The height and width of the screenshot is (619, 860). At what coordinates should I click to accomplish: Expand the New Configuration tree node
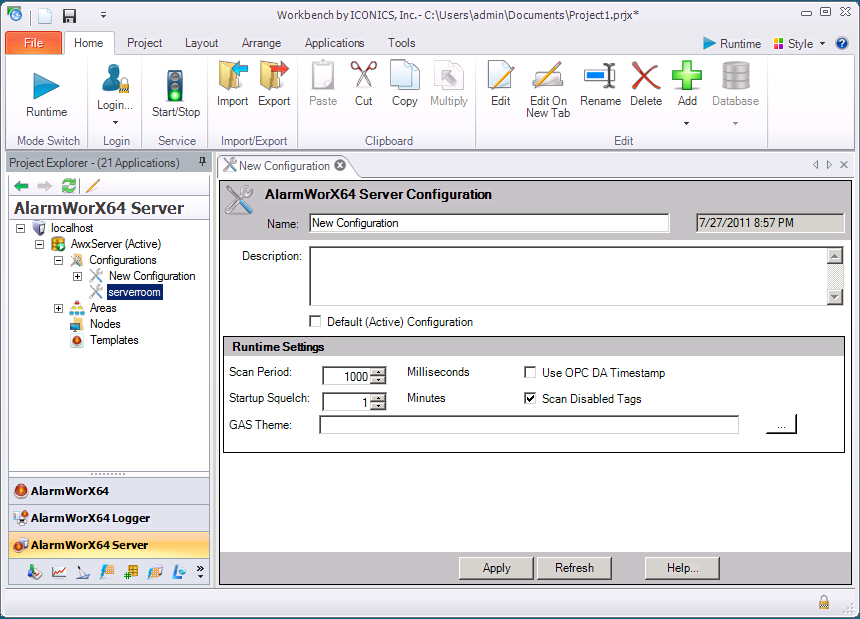click(x=78, y=276)
